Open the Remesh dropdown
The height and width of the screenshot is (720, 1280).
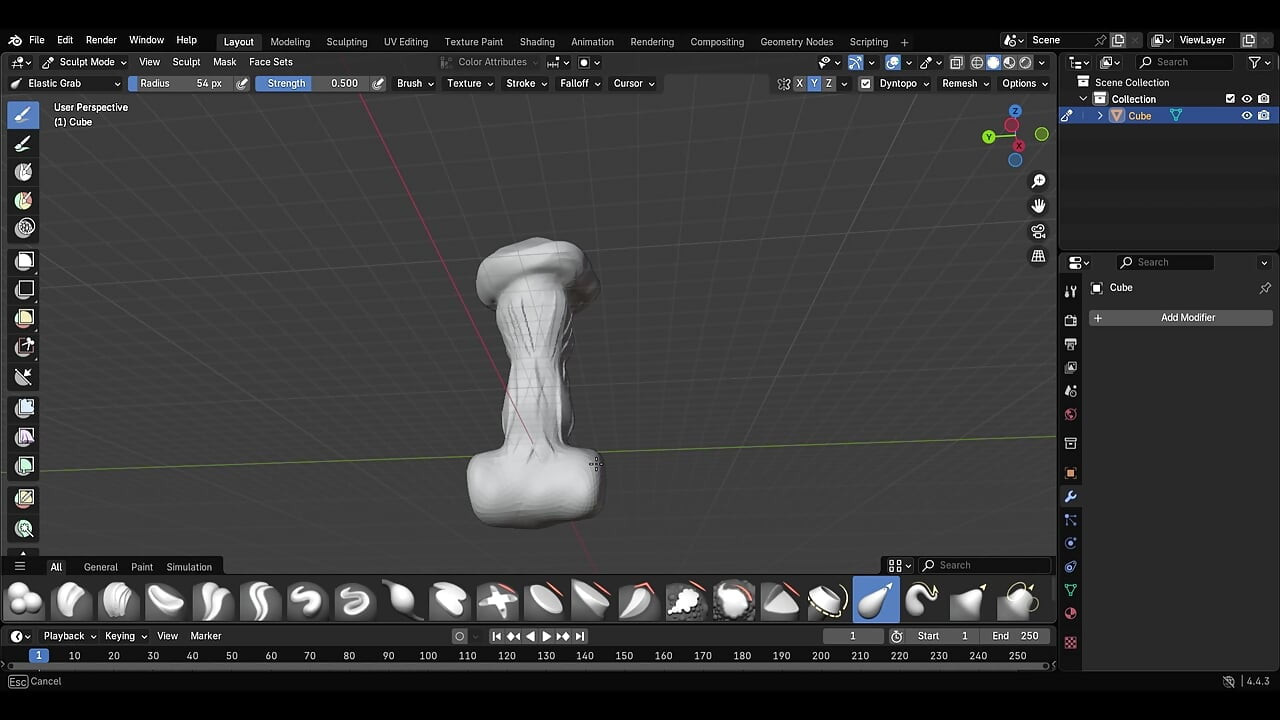pyautogui.click(x=965, y=83)
